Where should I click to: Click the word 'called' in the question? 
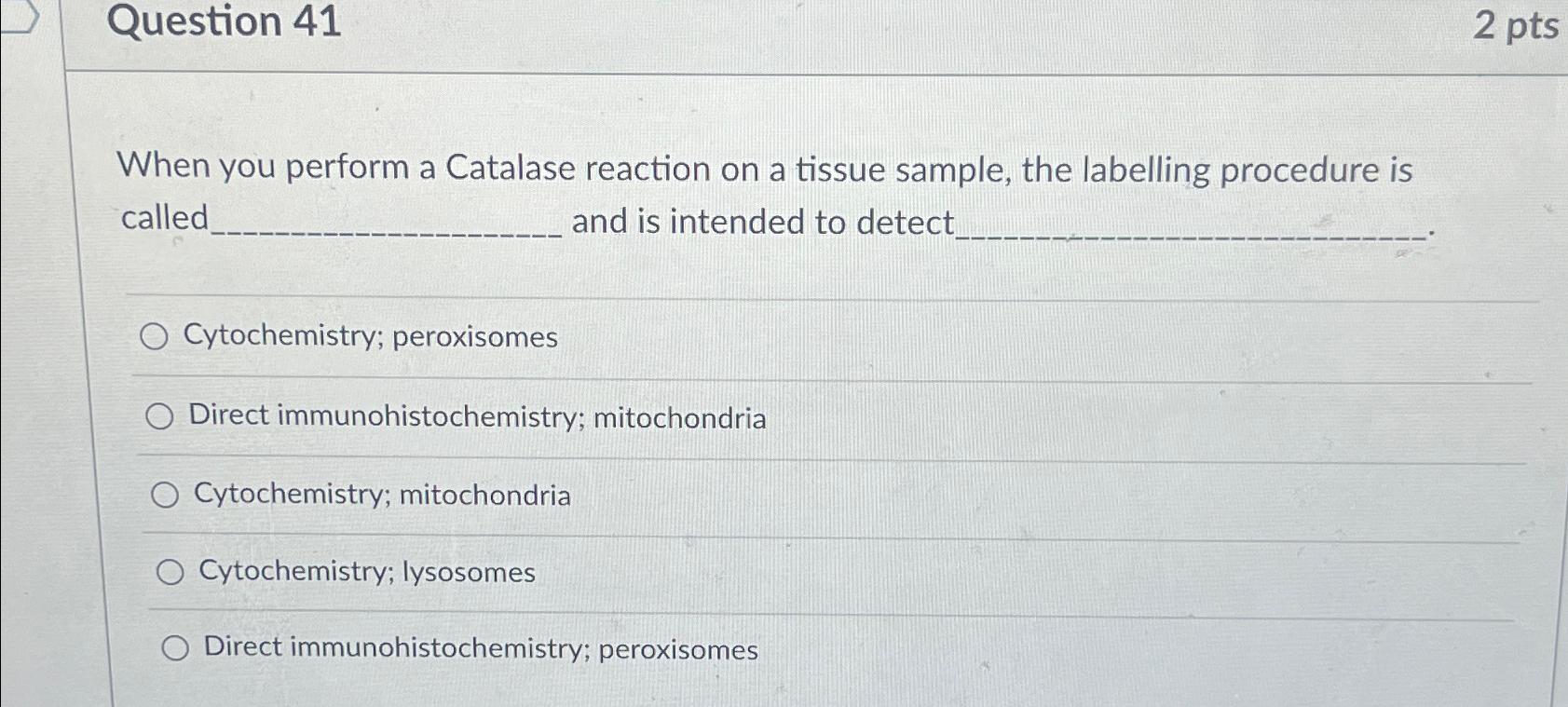[159, 221]
